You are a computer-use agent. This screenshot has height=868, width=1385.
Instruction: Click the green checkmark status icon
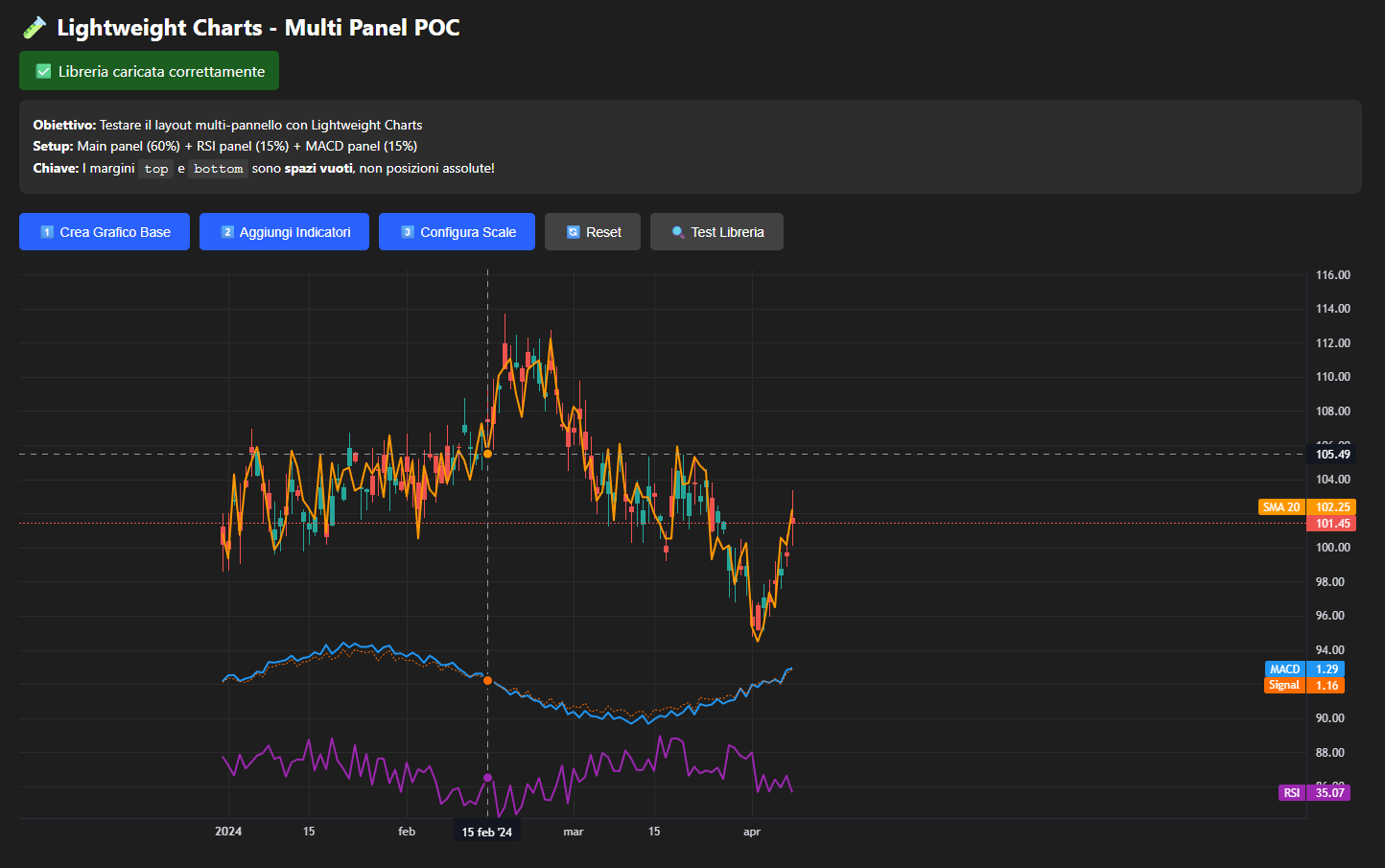43,72
